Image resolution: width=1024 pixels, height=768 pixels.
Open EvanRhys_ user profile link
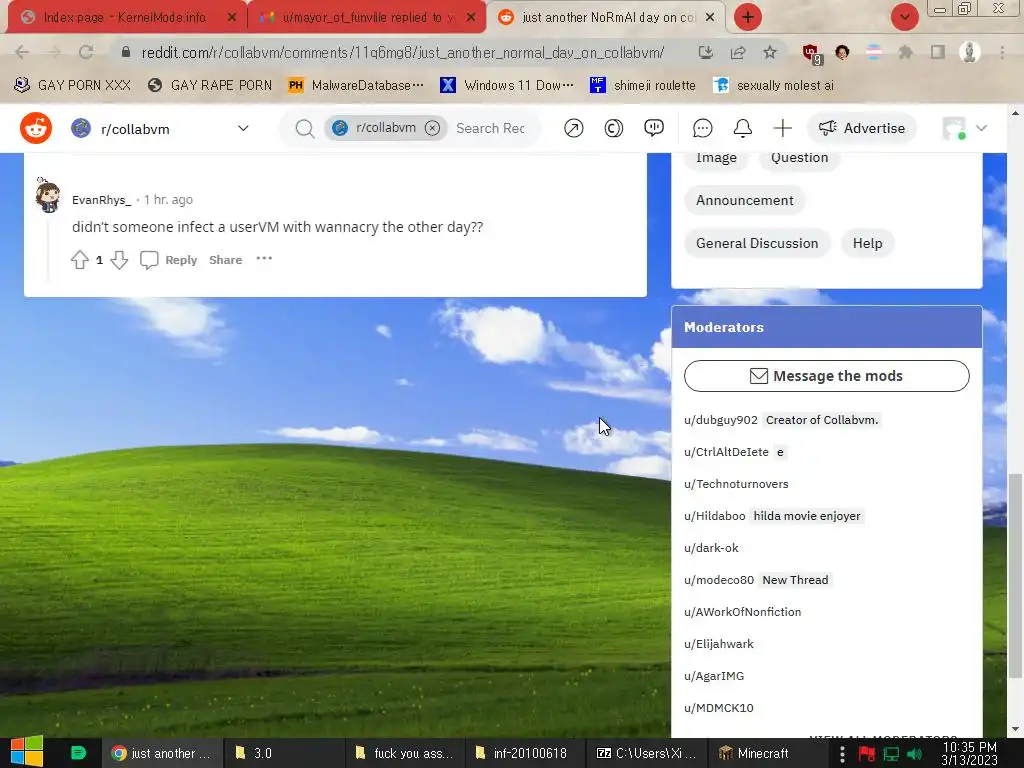101,200
